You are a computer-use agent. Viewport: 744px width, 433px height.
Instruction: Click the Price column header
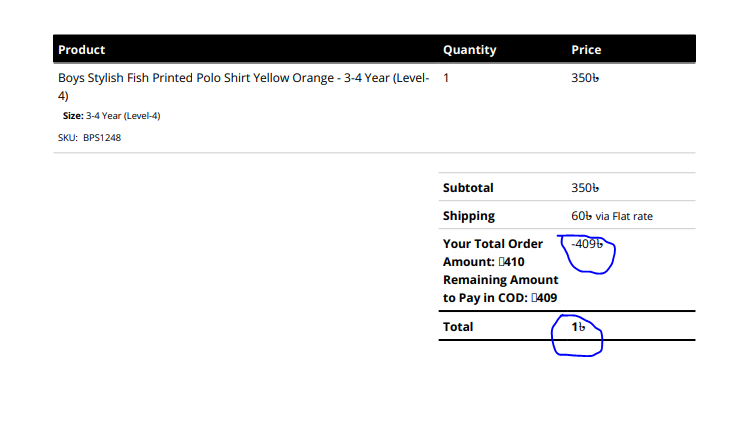(x=586, y=50)
